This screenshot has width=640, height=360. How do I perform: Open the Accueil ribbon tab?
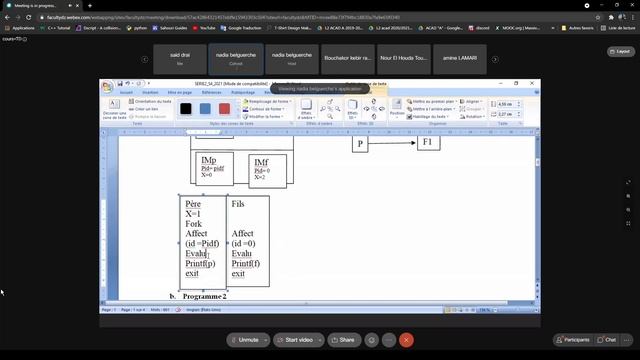coord(126,93)
